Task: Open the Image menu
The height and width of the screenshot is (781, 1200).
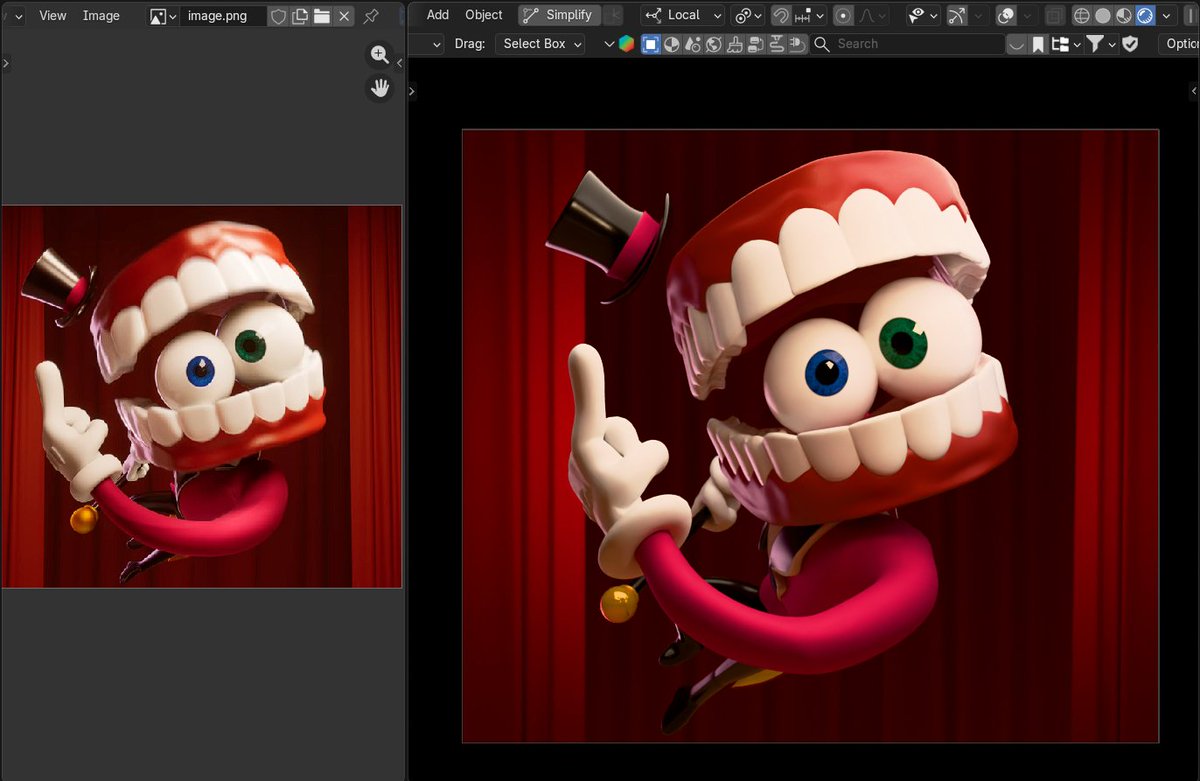Action: (x=101, y=16)
